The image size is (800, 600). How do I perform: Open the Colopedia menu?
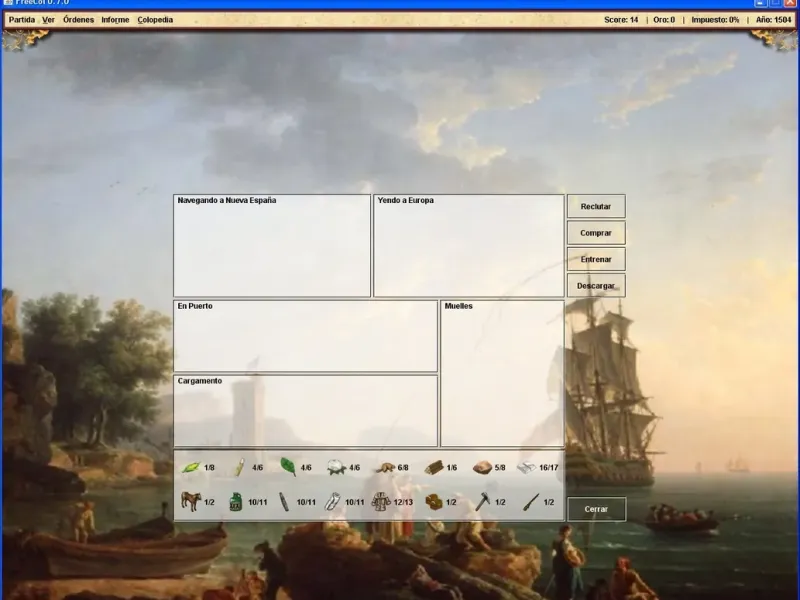[155, 20]
